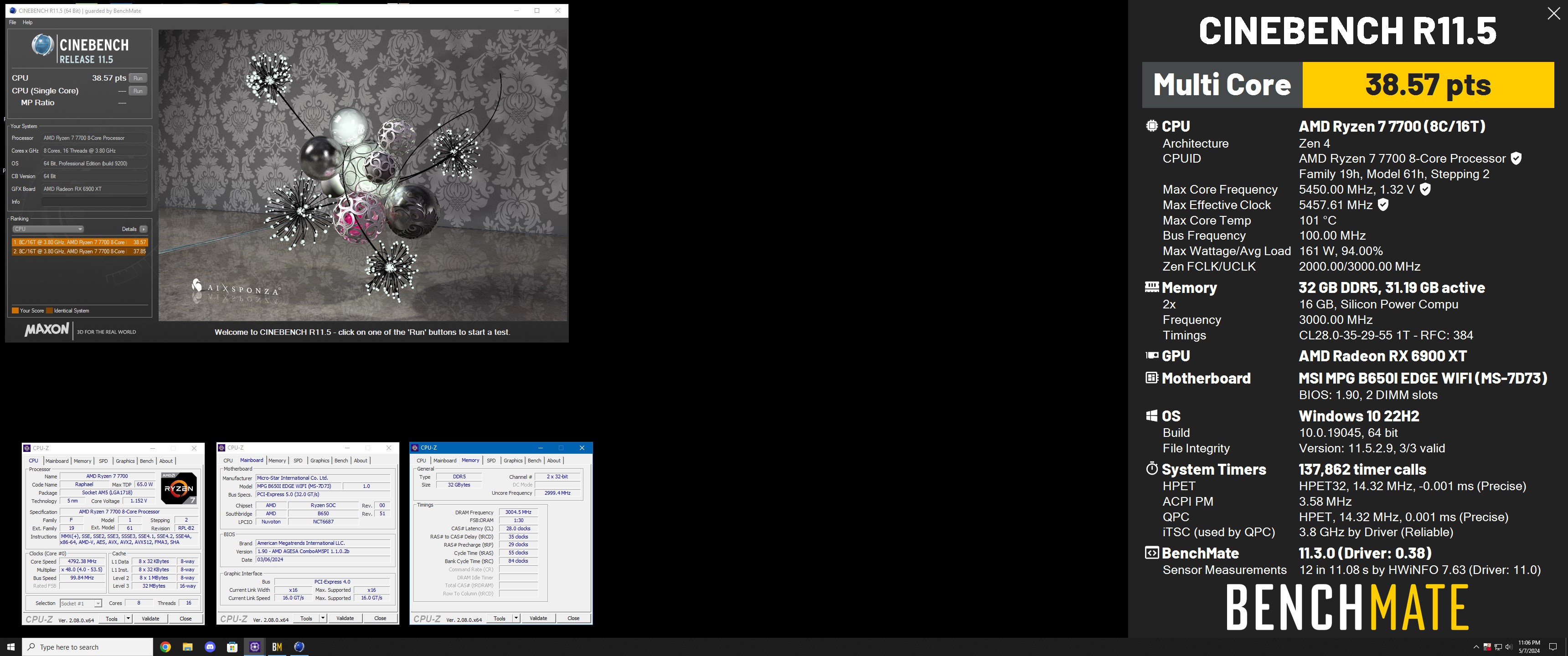
Task: Click the GPU card icon in BenchMate panel
Action: point(1152,355)
